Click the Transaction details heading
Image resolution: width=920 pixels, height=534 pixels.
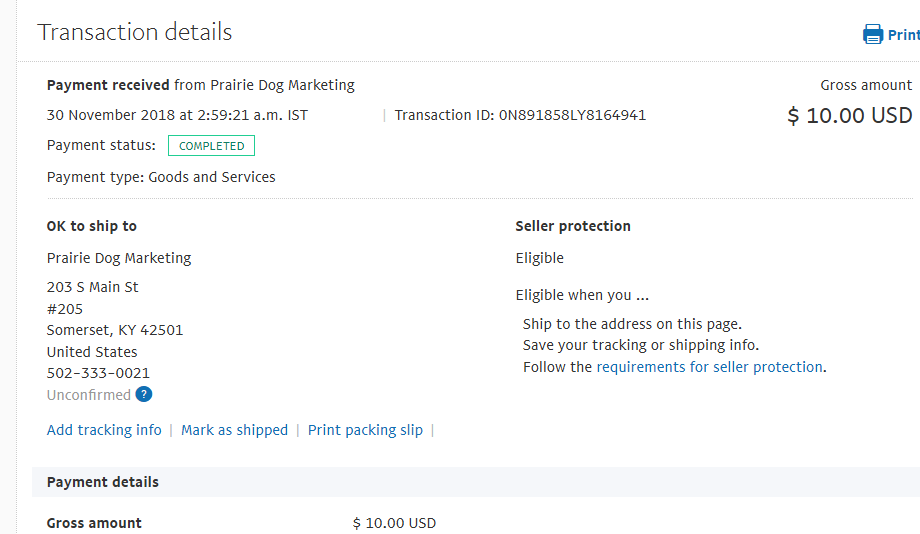pos(134,32)
